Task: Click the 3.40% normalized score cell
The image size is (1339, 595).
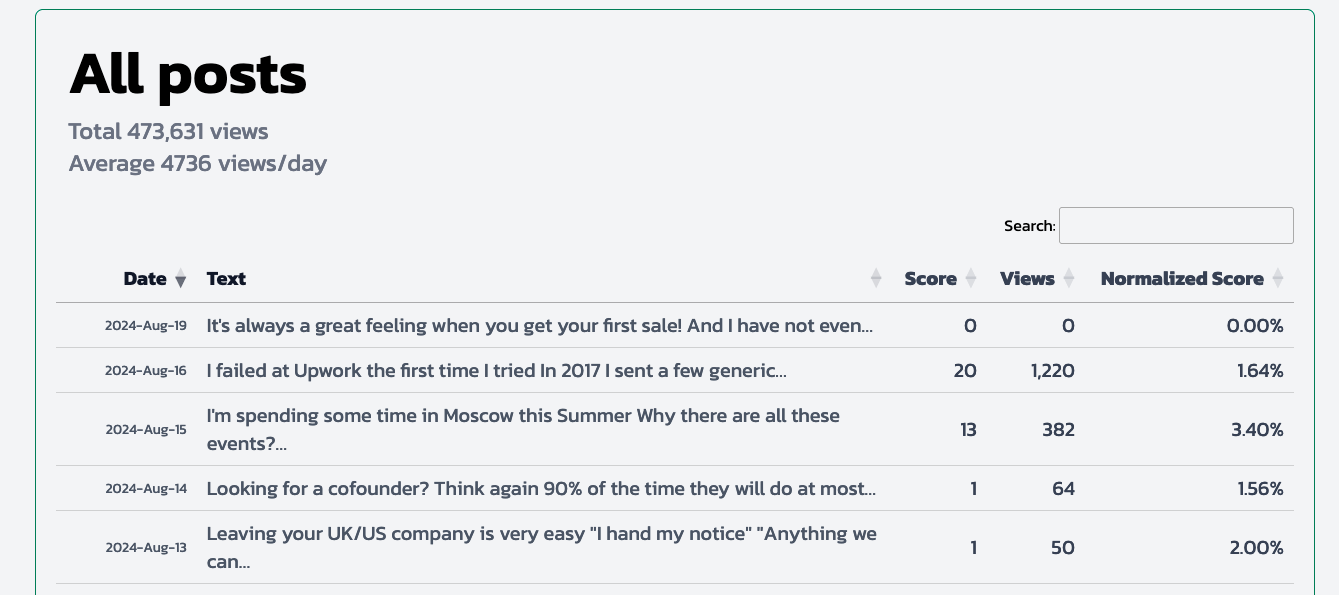Action: (1259, 430)
